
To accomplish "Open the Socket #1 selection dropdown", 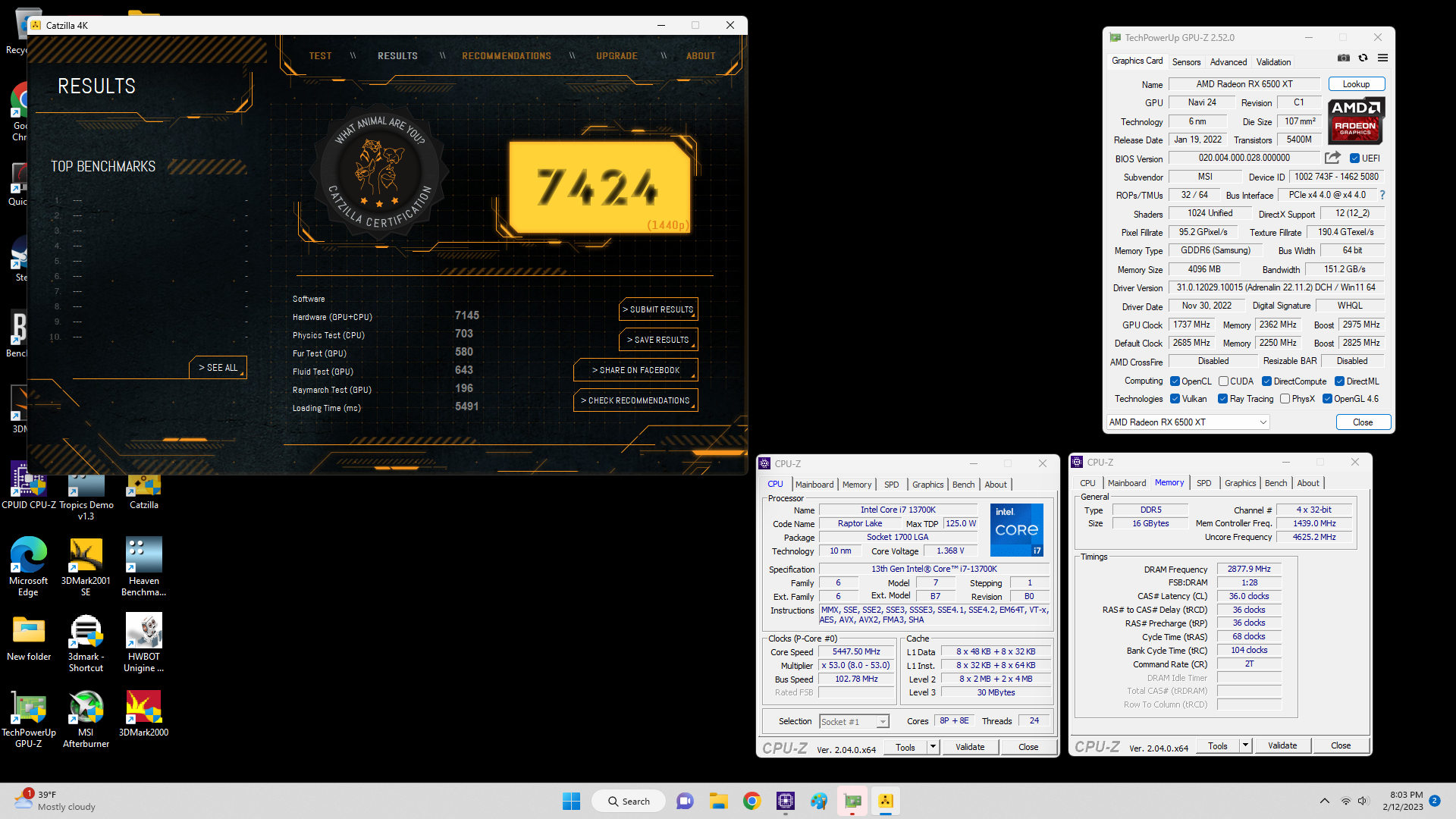I will (x=853, y=721).
